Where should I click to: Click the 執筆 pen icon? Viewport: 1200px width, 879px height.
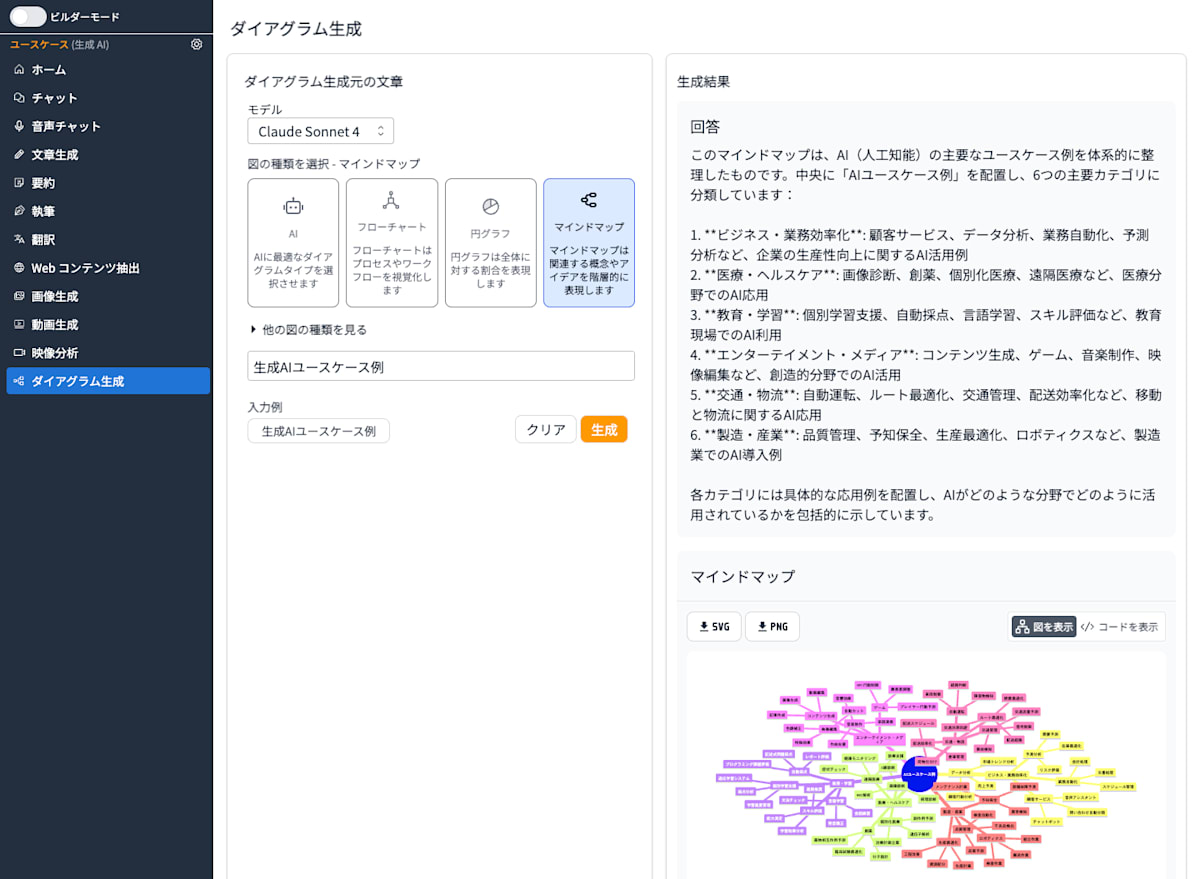19,211
